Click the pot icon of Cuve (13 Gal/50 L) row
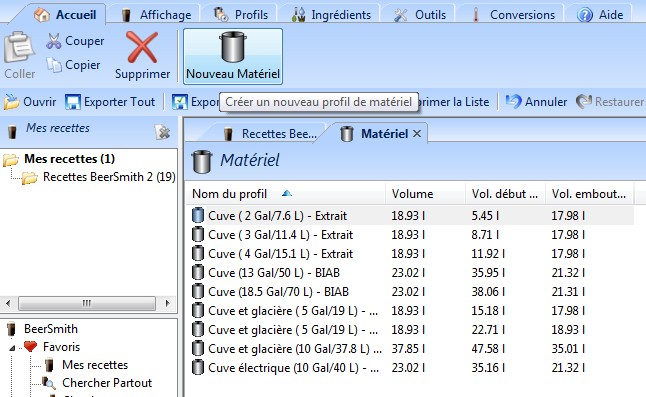This screenshot has width=646, height=397. (x=198, y=273)
